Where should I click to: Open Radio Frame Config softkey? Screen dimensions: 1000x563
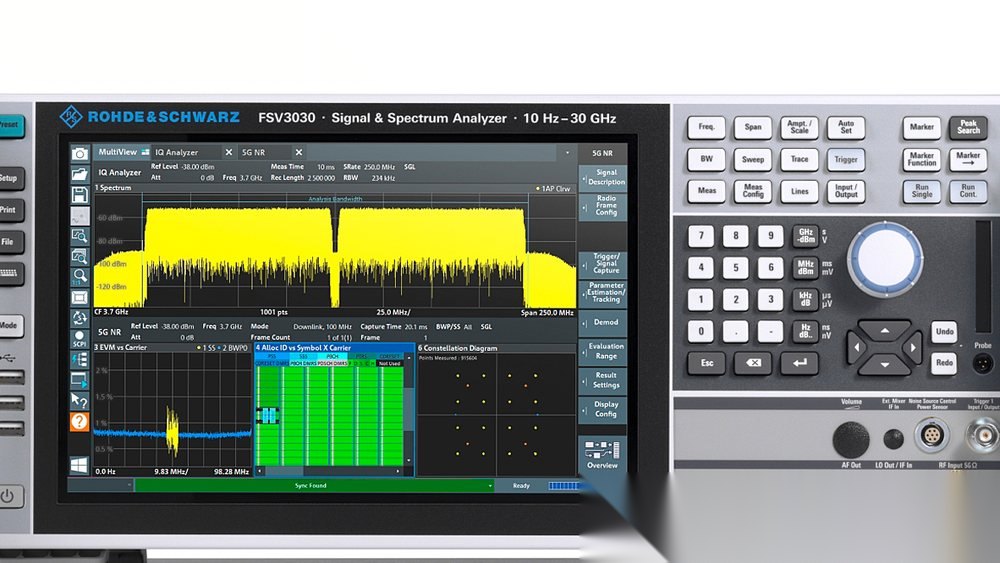click(x=603, y=207)
